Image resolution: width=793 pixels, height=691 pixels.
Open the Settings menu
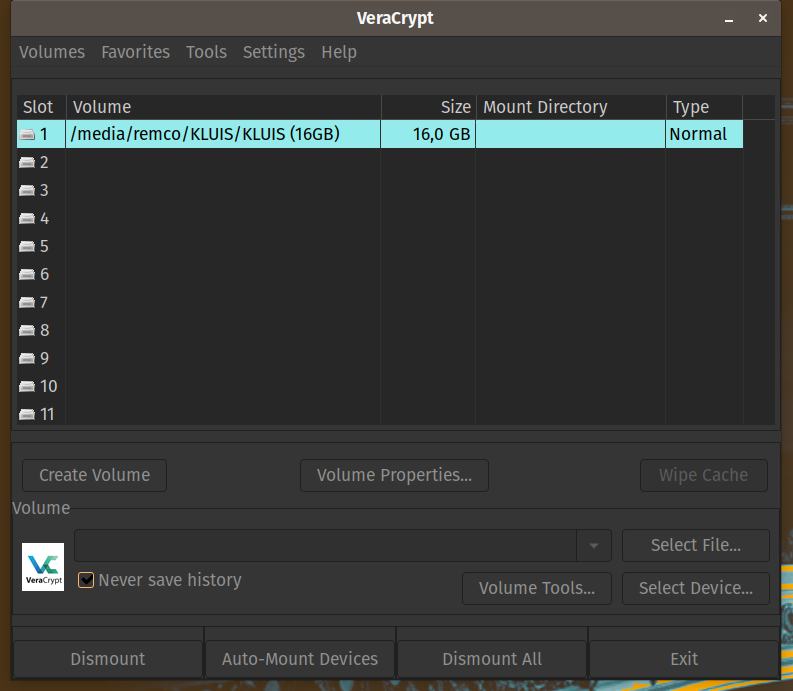274,52
